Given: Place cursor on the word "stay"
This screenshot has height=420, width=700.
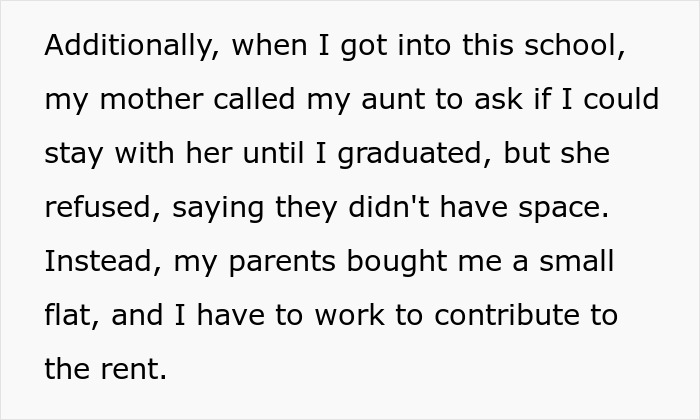Looking at the screenshot, I should click(x=77, y=156).
